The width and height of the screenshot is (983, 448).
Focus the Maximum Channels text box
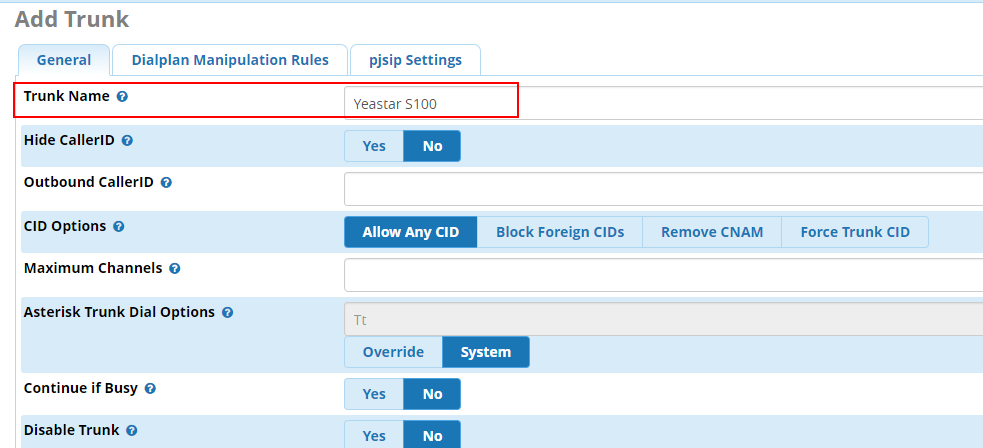tap(660, 275)
